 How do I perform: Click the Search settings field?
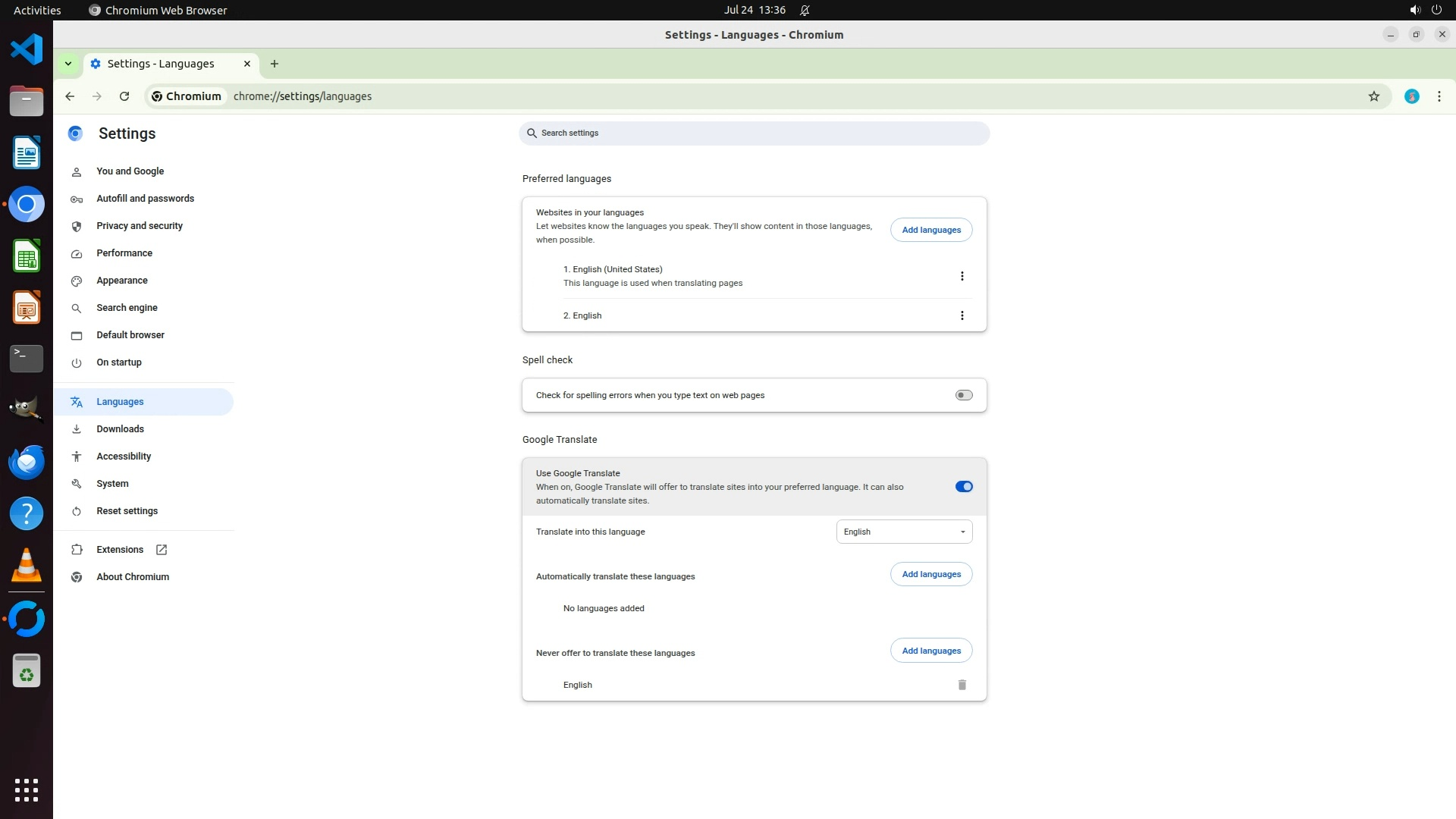(755, 133)
